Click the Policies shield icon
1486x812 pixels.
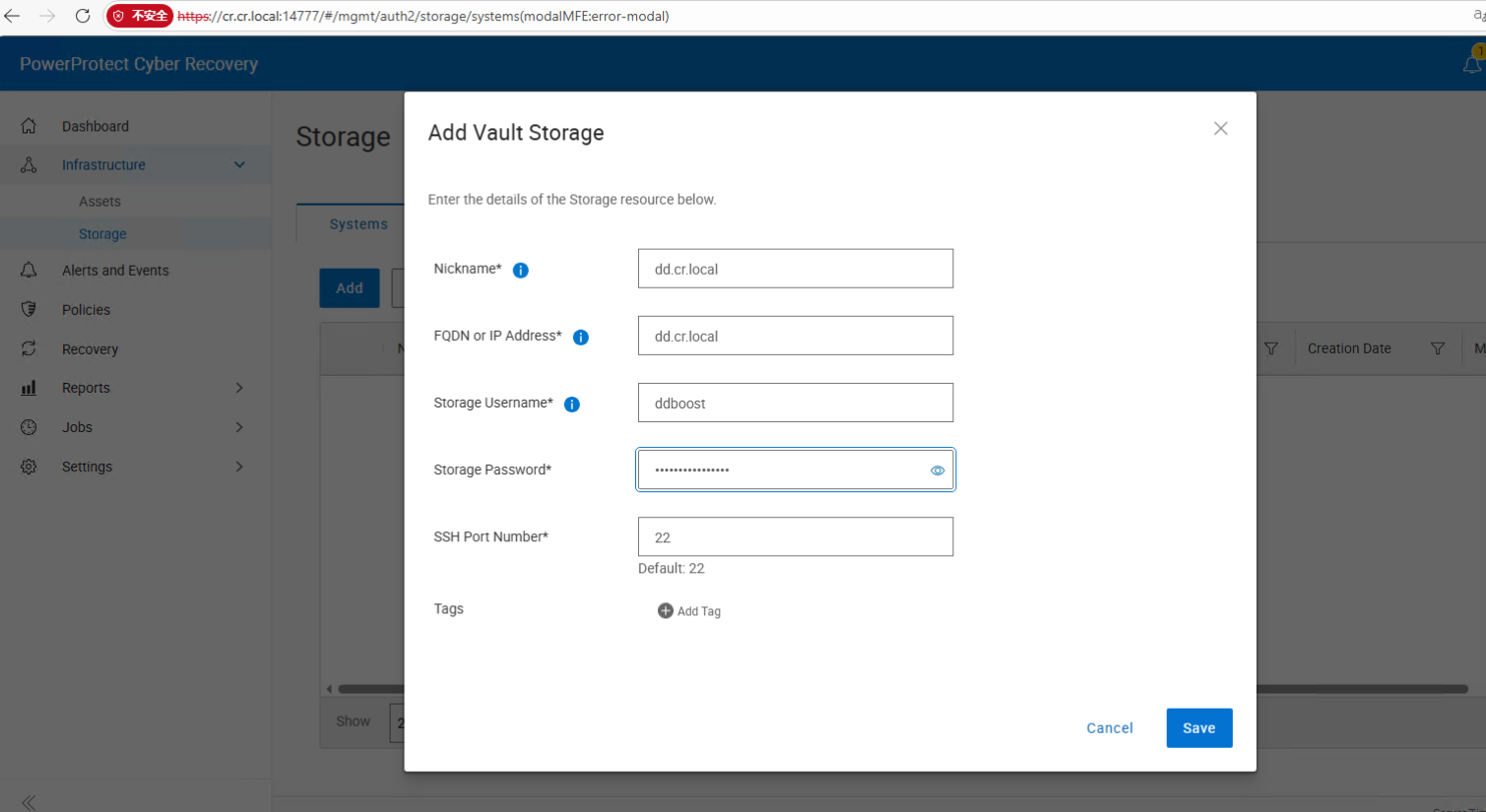point(29,309)
